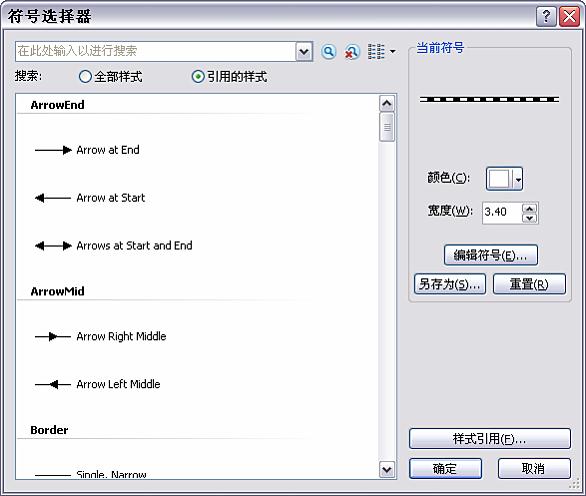The image size is (586, 496).
Task: Expand the search box dropdown arrow
Action: pos(304,52)
